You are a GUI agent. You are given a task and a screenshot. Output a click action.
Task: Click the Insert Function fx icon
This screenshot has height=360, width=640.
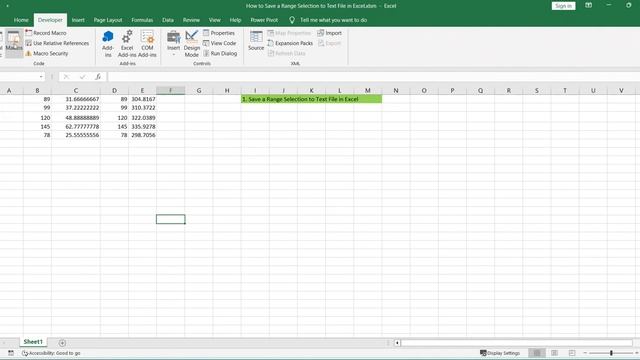point(98,77)
